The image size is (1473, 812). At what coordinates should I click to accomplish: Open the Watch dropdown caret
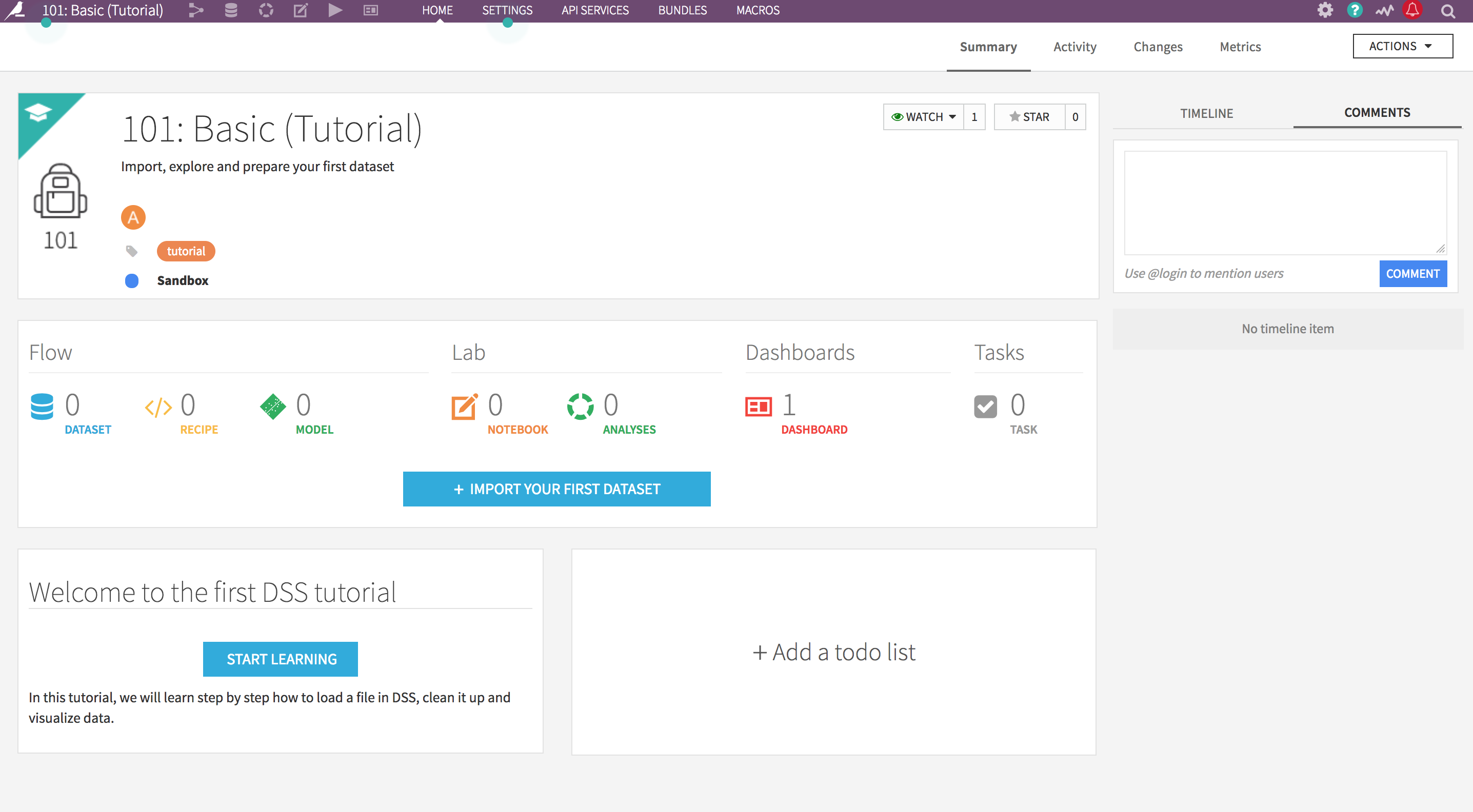(952, 116)
